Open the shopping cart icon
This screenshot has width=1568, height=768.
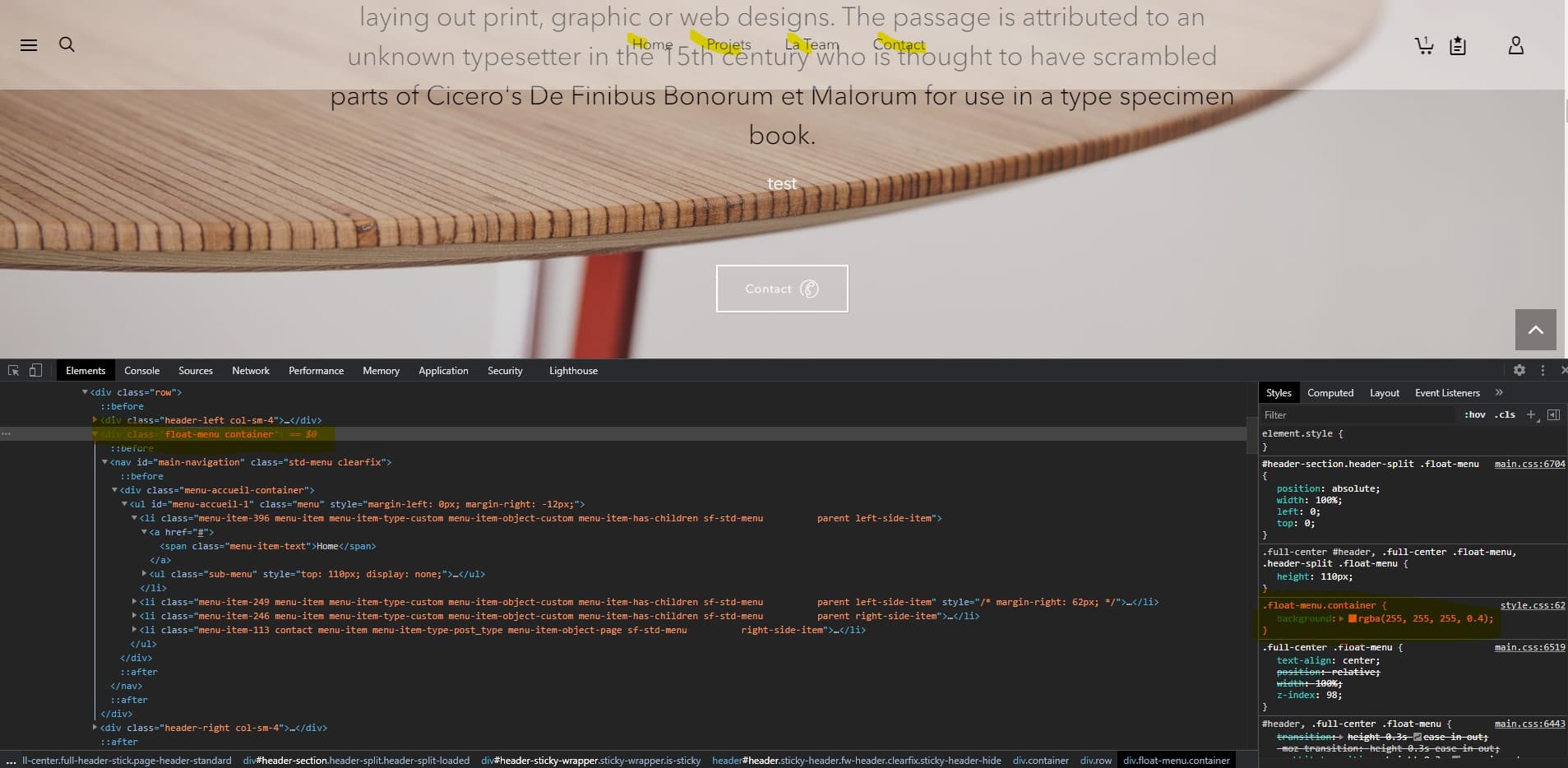click(1422, 46)
